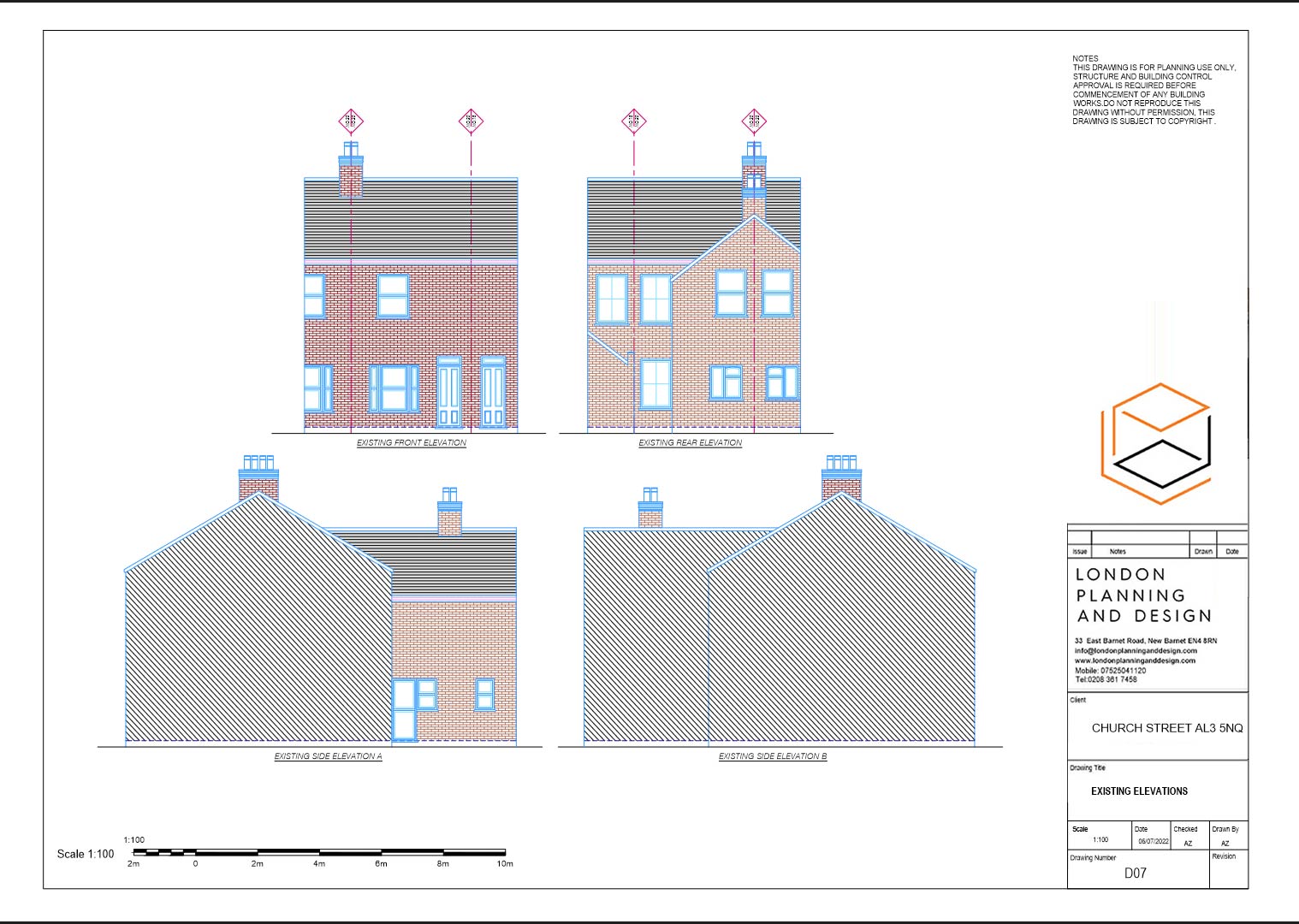The image size is (1299, 924).
Task: Select the EXISTING SIDE ELEVATION B label
Action: click(x=773, y=756)
